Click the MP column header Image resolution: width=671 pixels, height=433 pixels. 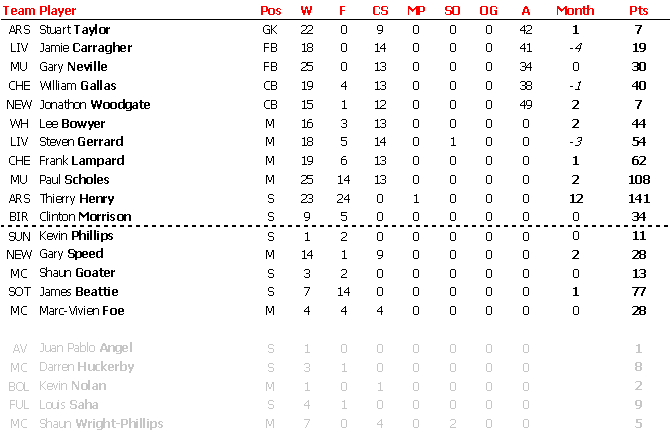tap(416, 10)
